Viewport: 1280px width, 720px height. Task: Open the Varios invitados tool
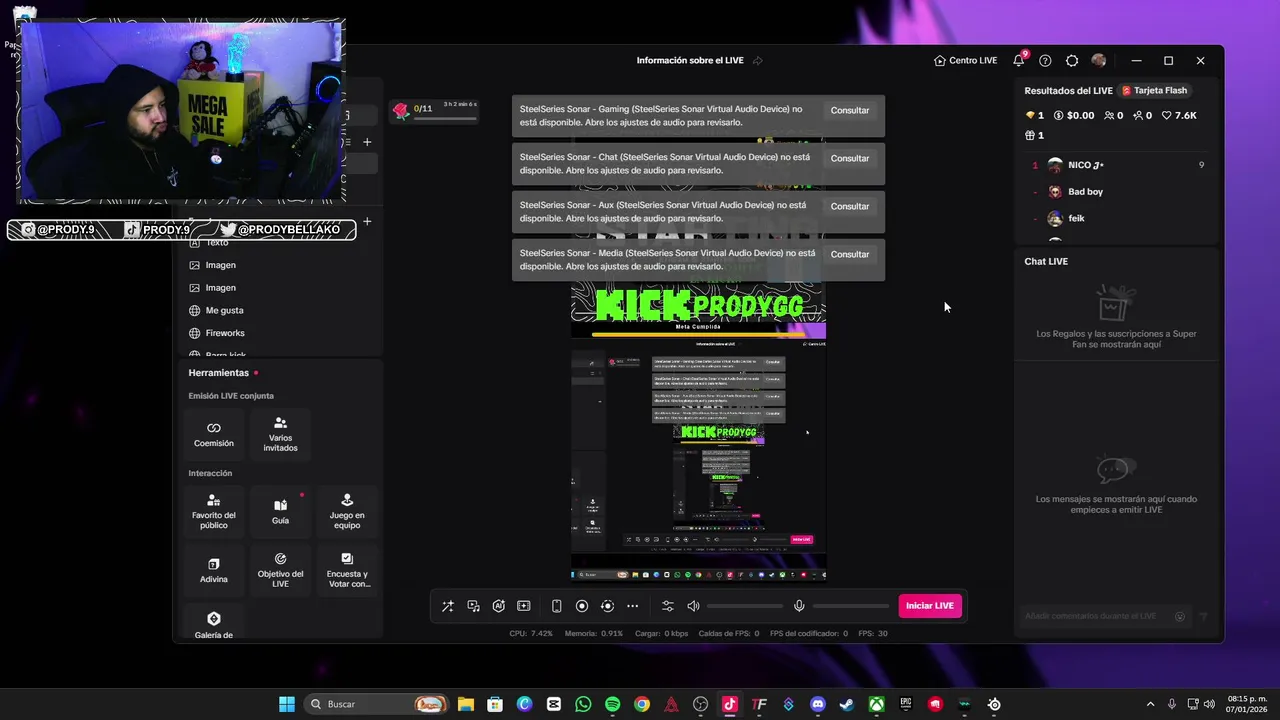coord(280,434)
